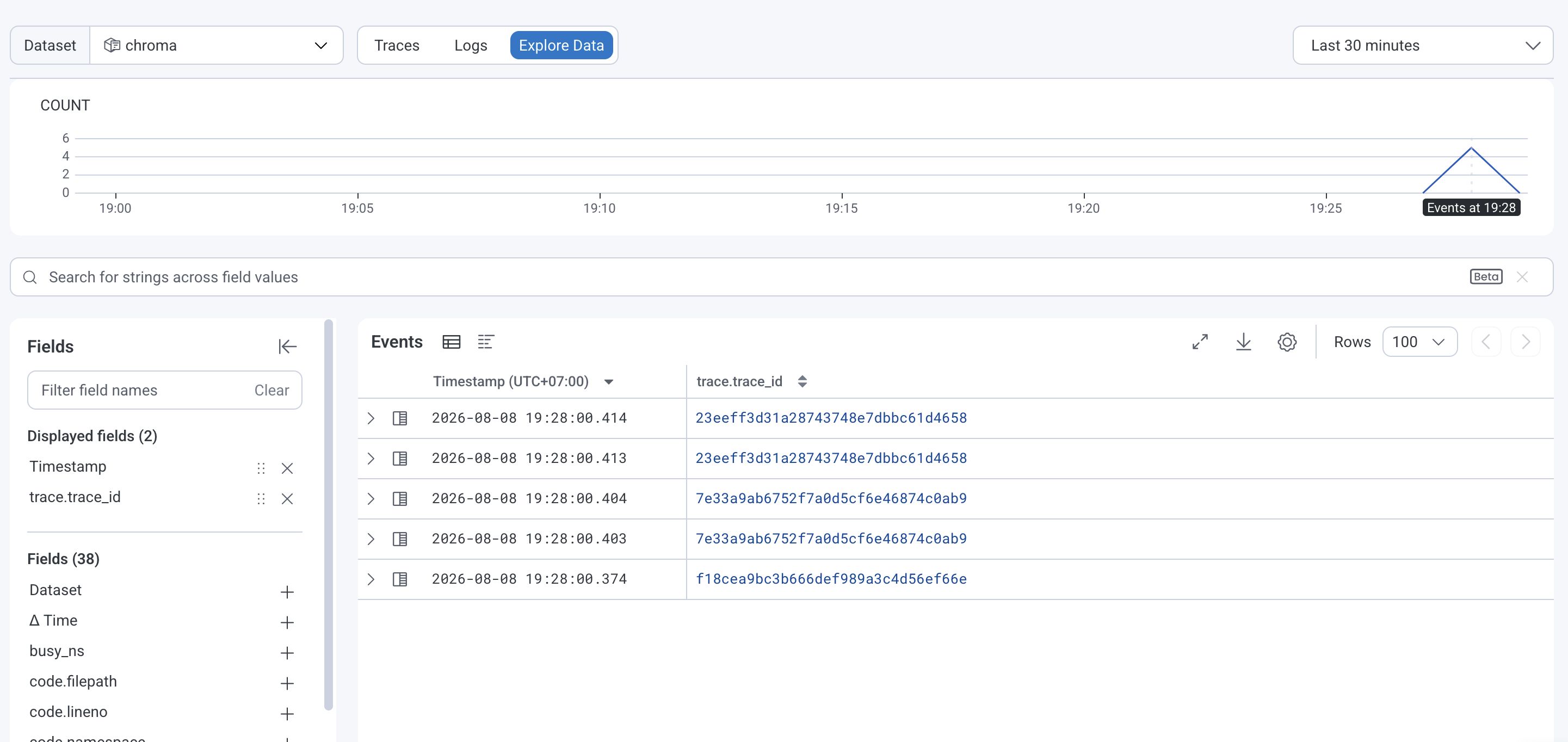Go to previous page of events

tap(1486, 342)
